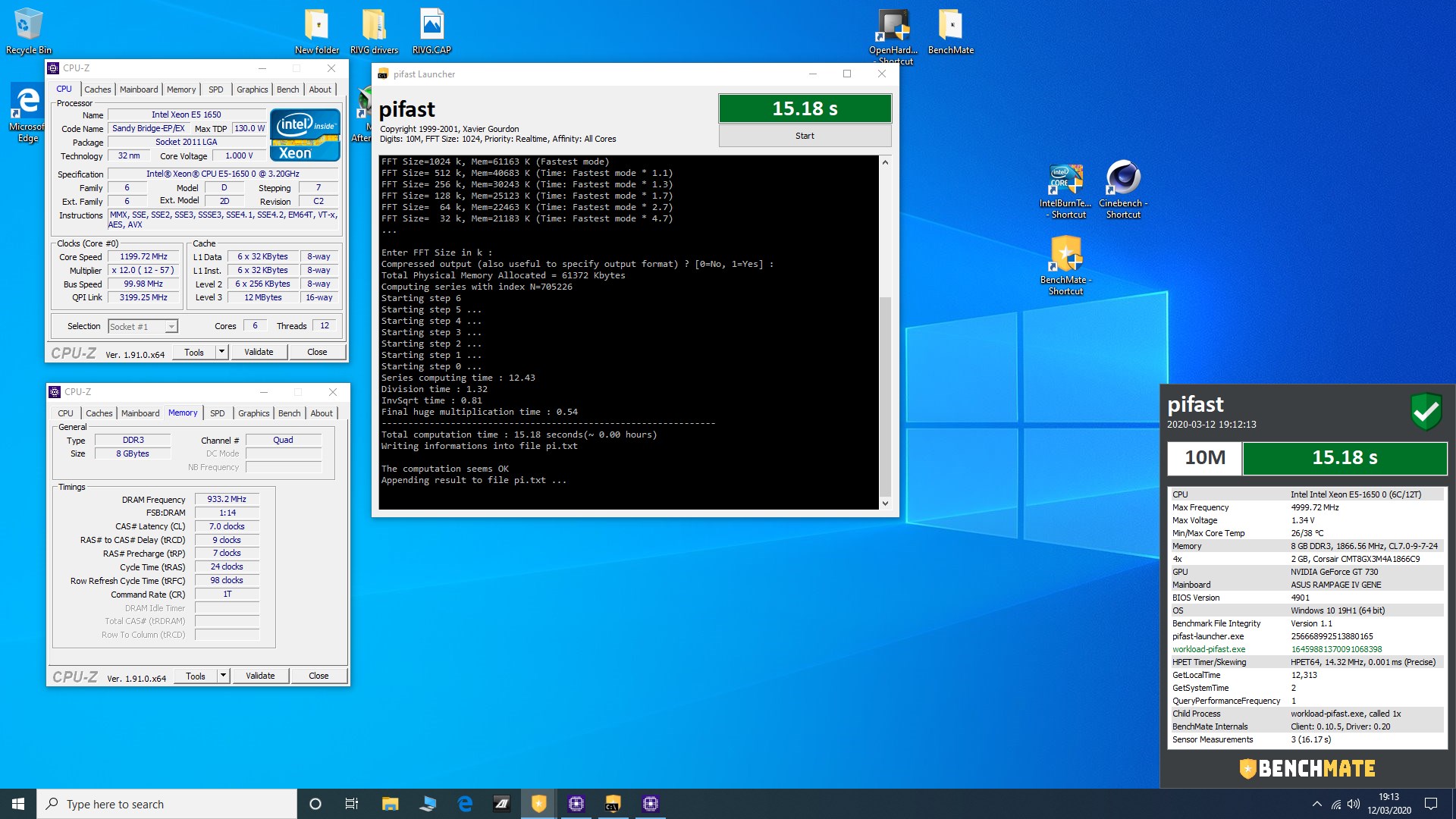Open the New folder desktop icon
This screenshot has width=1456, height=819.
pos(317,30)
